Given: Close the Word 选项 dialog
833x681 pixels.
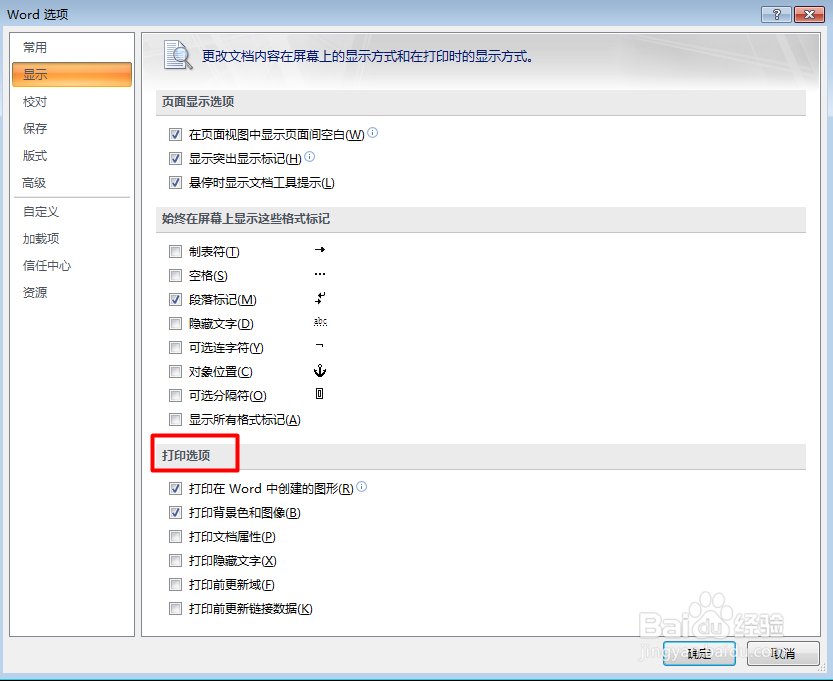Looking at the screenshot, I should point(809,14).
